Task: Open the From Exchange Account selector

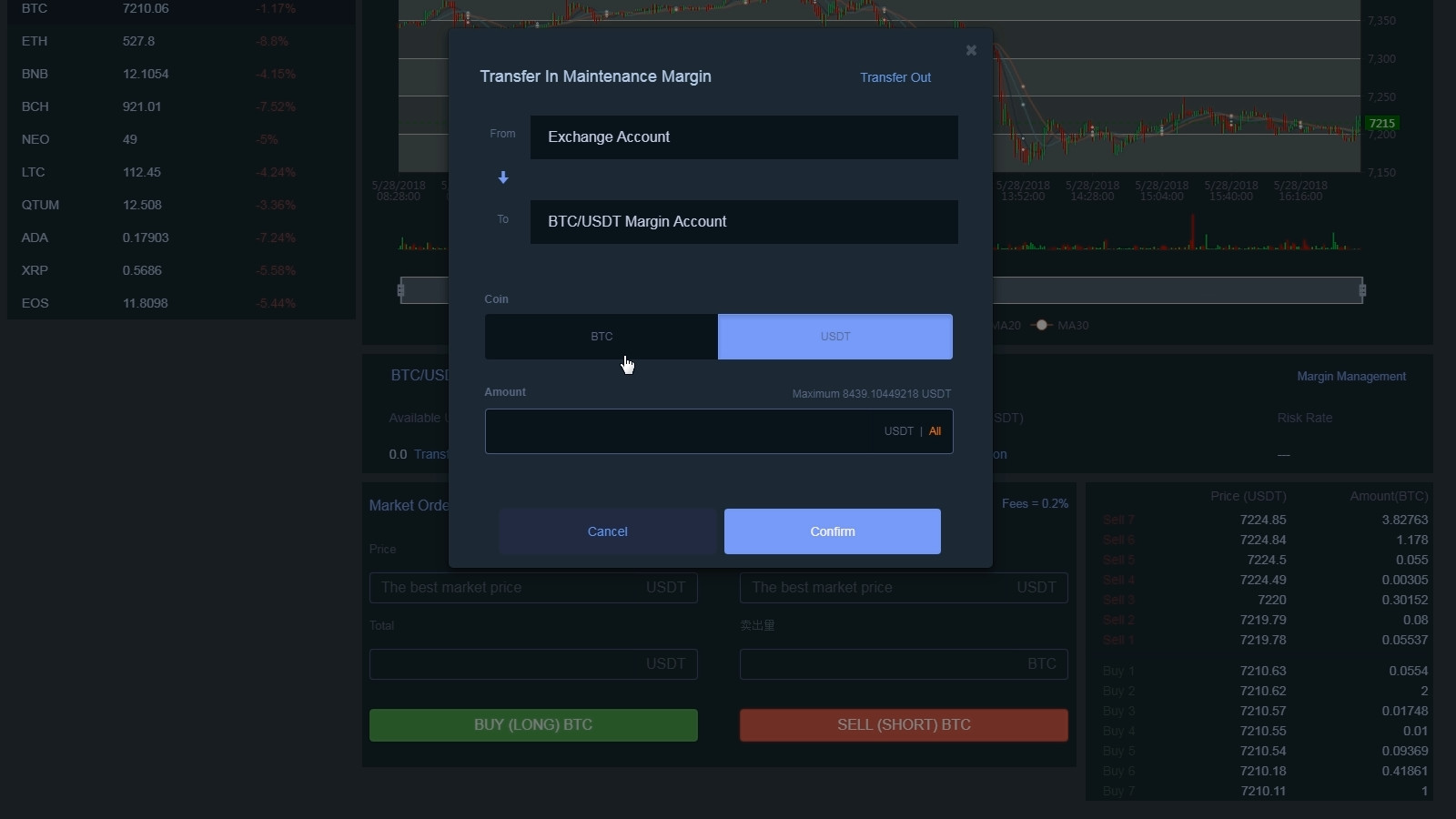Action: click(x=743, y=137)
